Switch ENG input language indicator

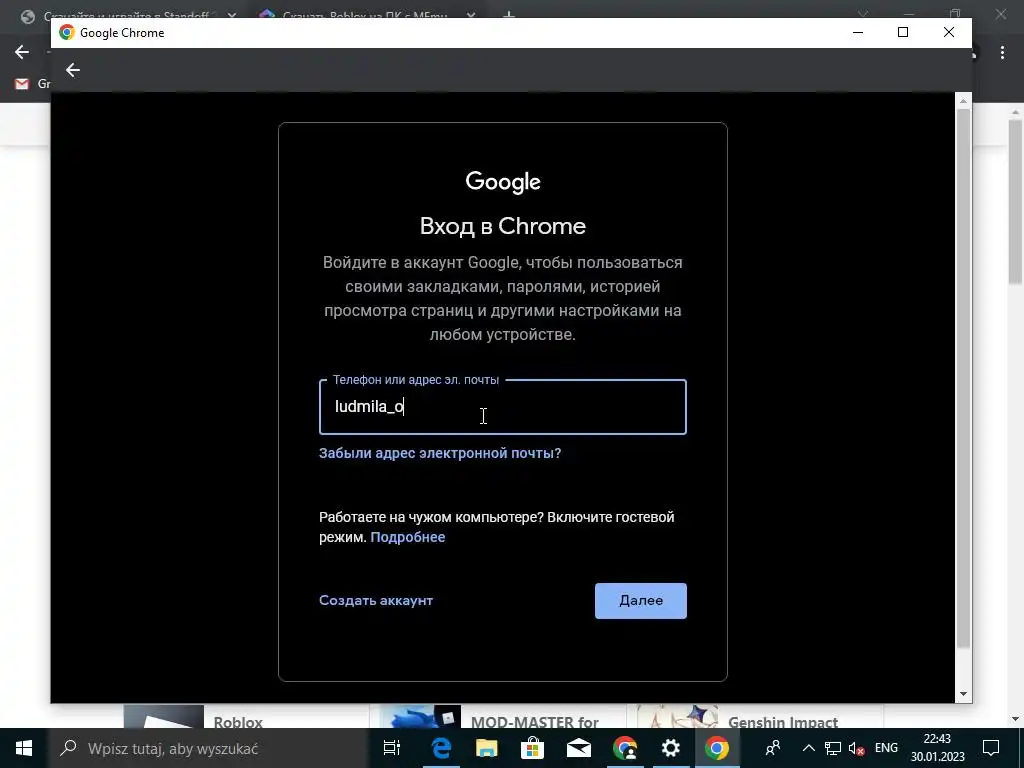(x=886, y=748)
